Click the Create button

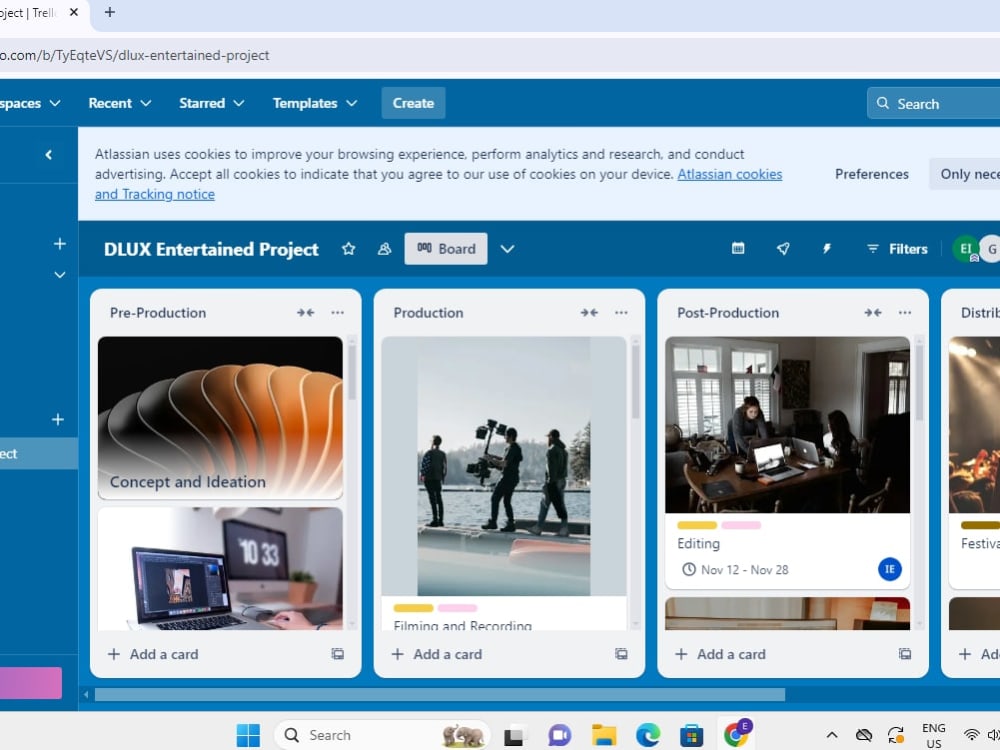[413, 103]
